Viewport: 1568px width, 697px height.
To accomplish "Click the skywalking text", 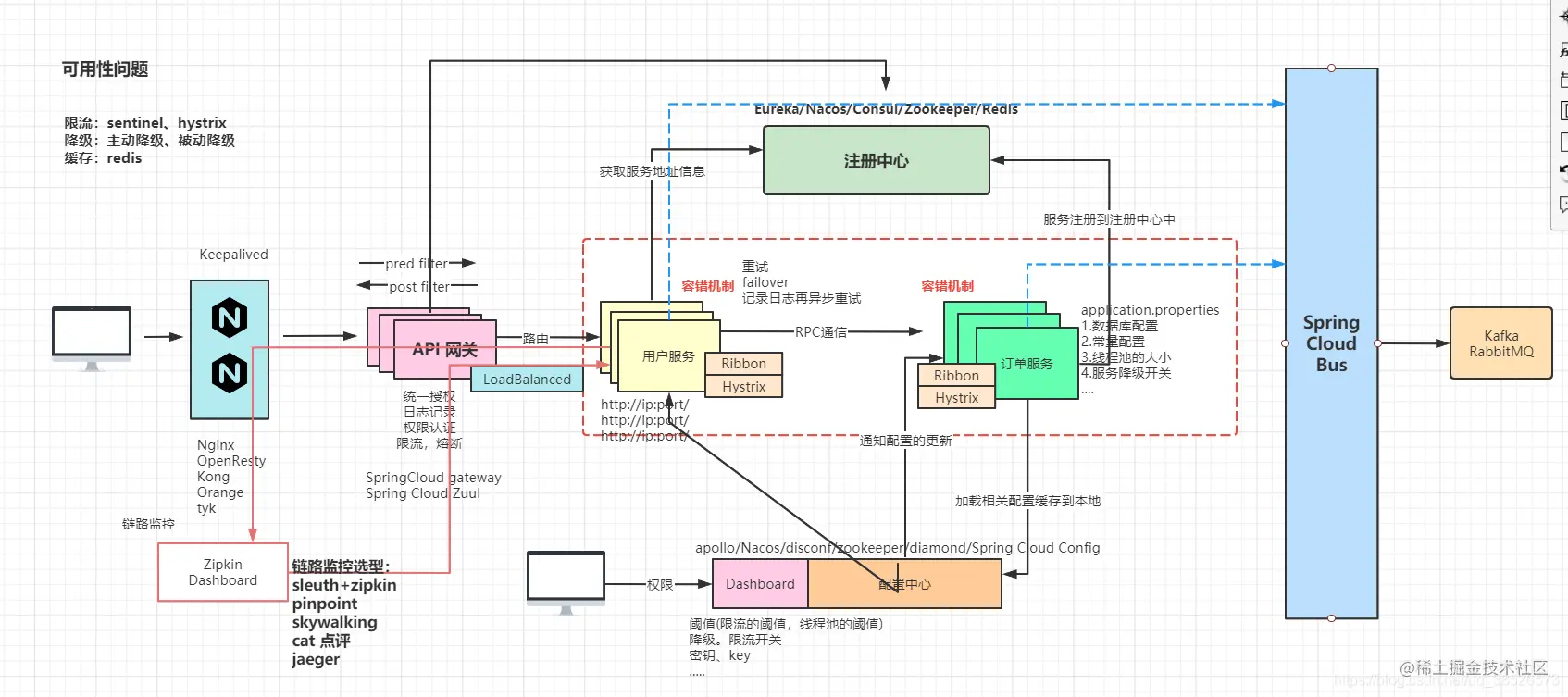I will tap(334, 622).
